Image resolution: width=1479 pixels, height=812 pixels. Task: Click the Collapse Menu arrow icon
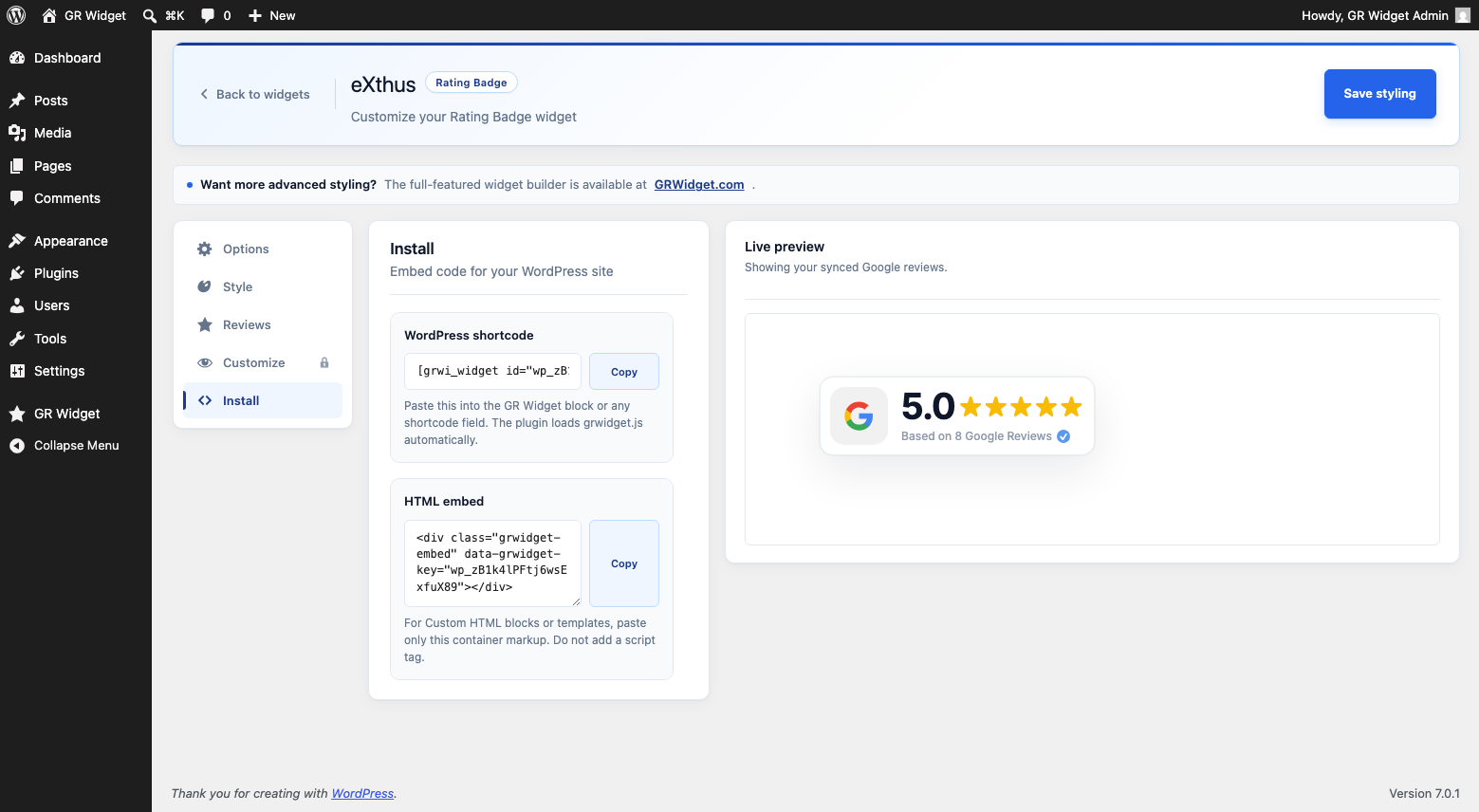[17, 446]
